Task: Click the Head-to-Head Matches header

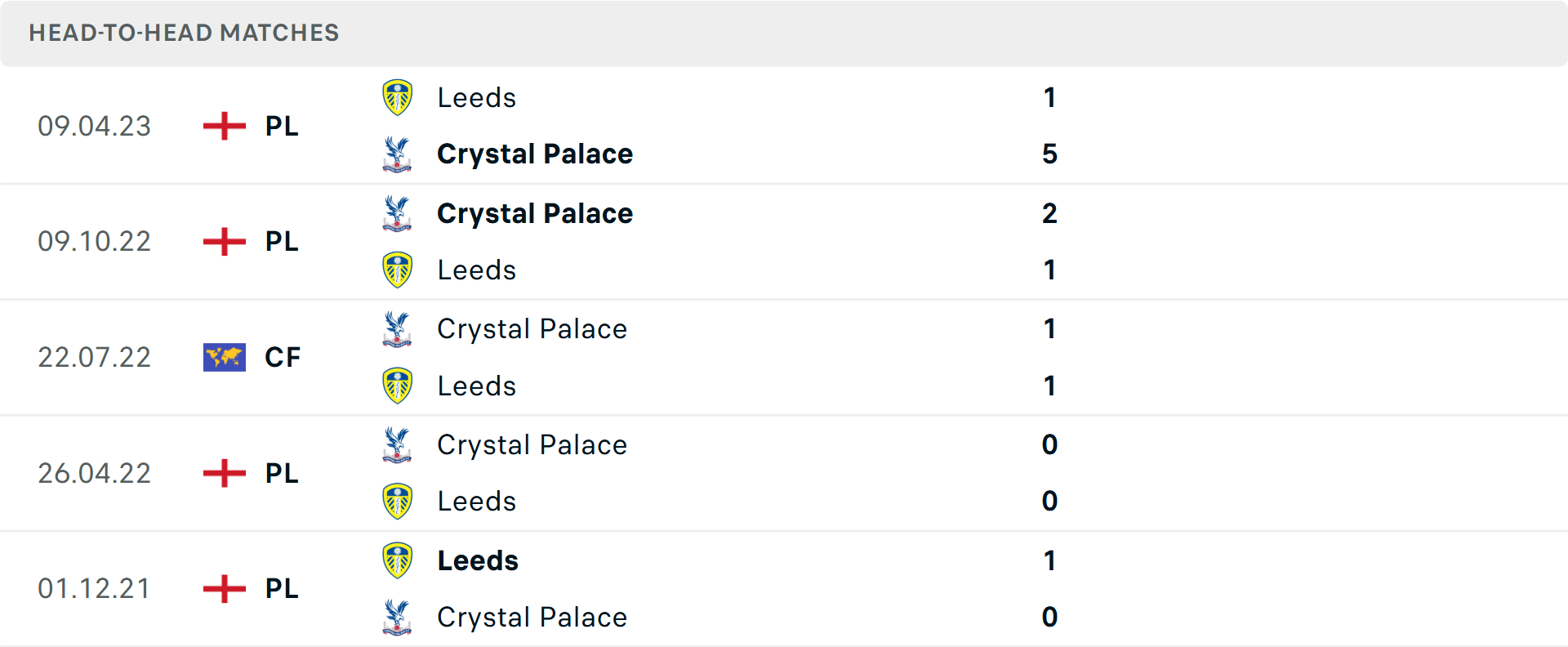Action: [184, 33]
